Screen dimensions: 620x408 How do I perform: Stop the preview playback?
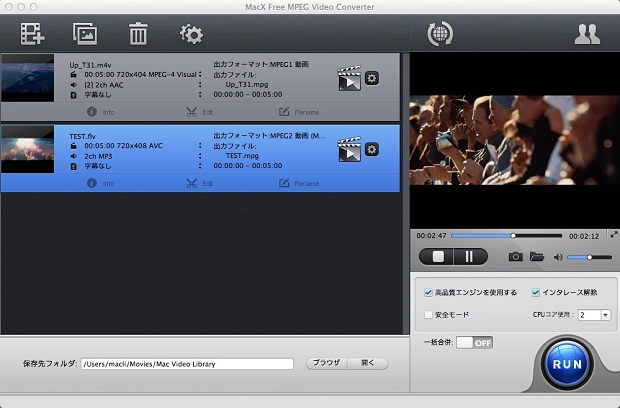coord(438,257)
